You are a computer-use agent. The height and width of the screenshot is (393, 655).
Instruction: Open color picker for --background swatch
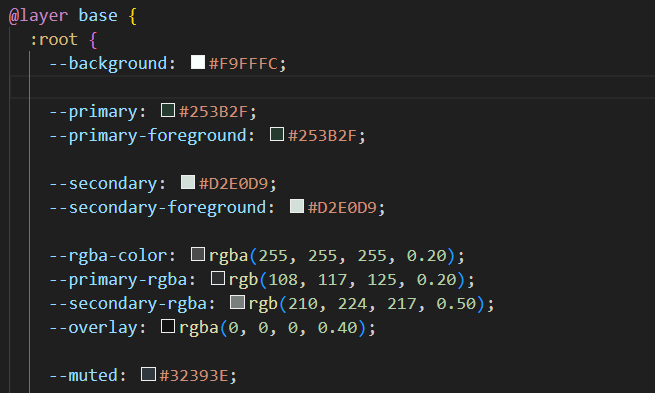coord(198,62)
